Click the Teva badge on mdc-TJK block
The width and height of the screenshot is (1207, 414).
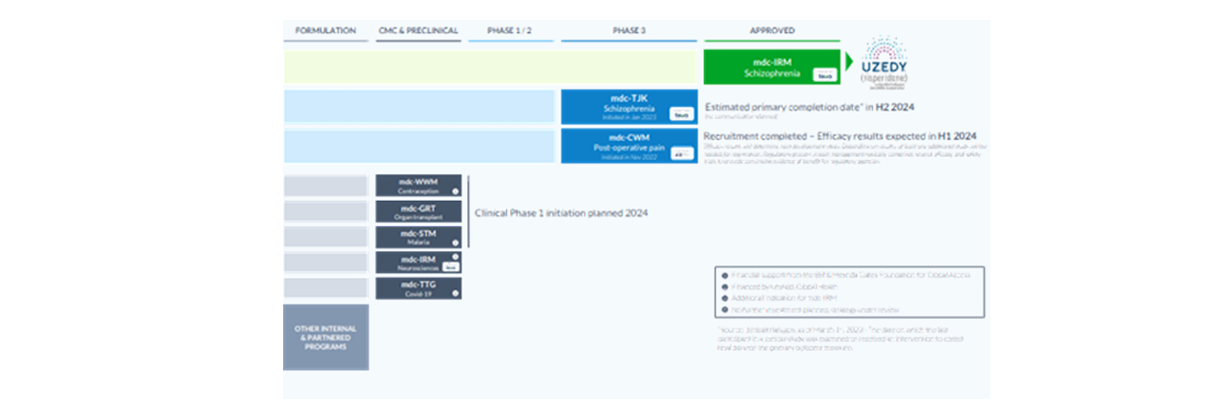coord(681,114)
